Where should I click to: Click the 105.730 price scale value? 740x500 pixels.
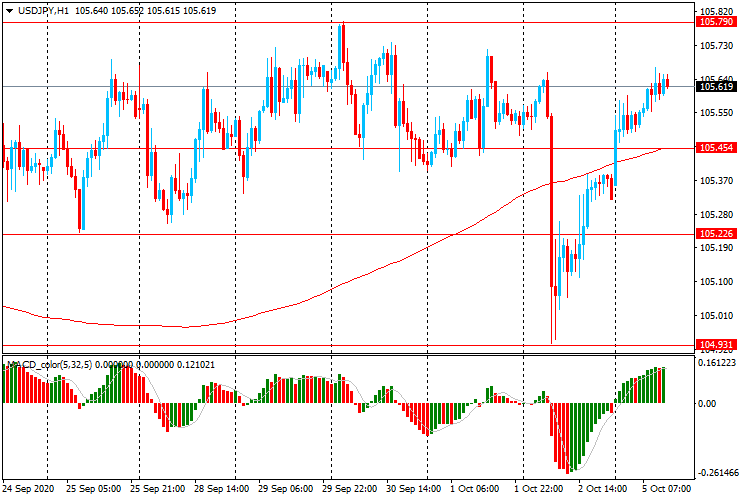[716, 46]
